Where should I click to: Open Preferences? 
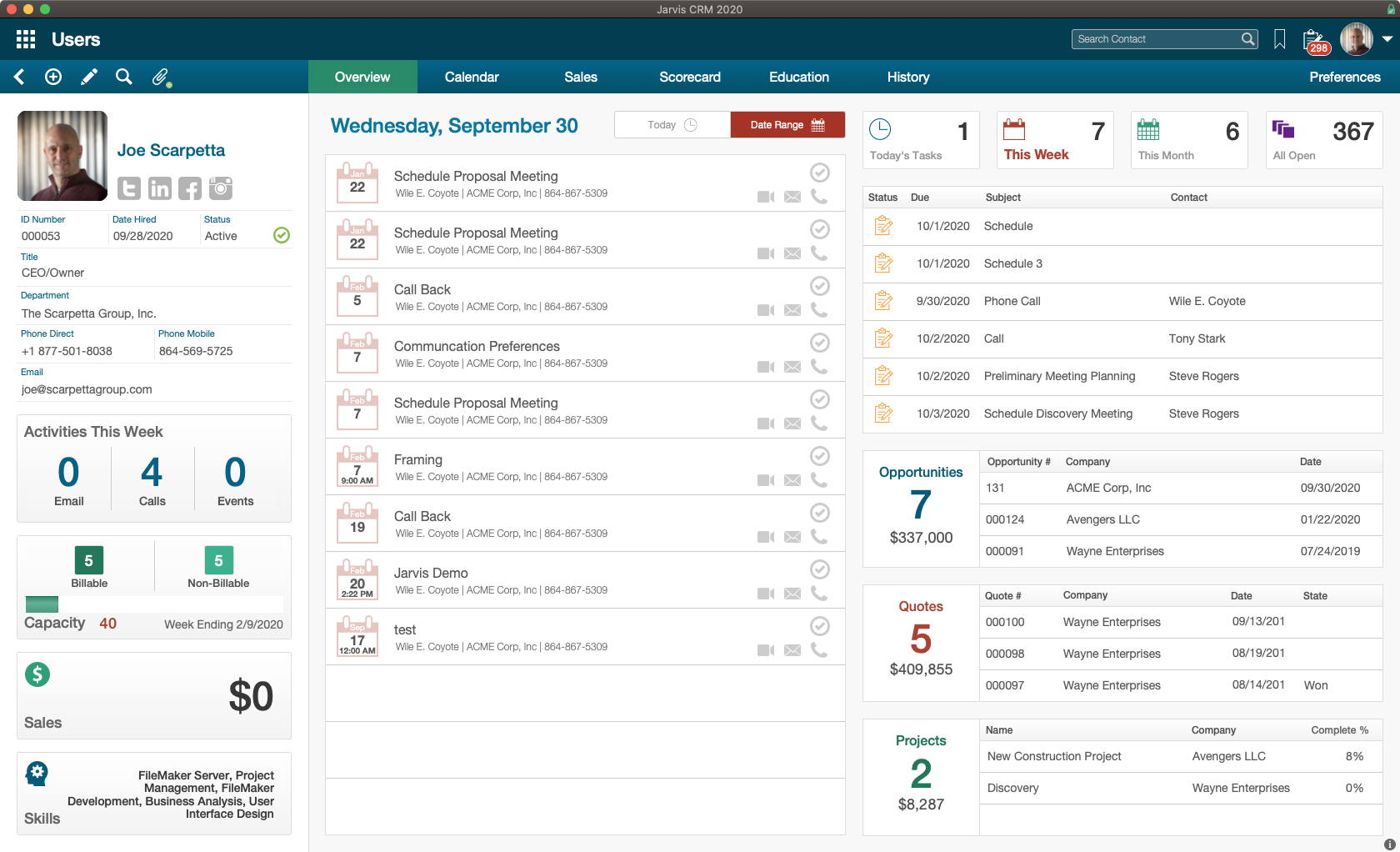click(x=1344, y=77)
